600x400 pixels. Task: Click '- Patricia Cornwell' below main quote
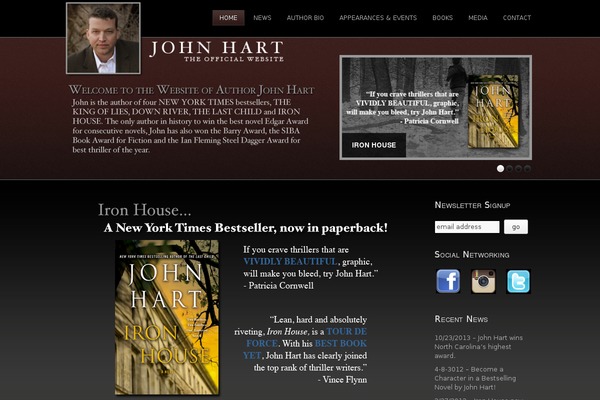278,286
